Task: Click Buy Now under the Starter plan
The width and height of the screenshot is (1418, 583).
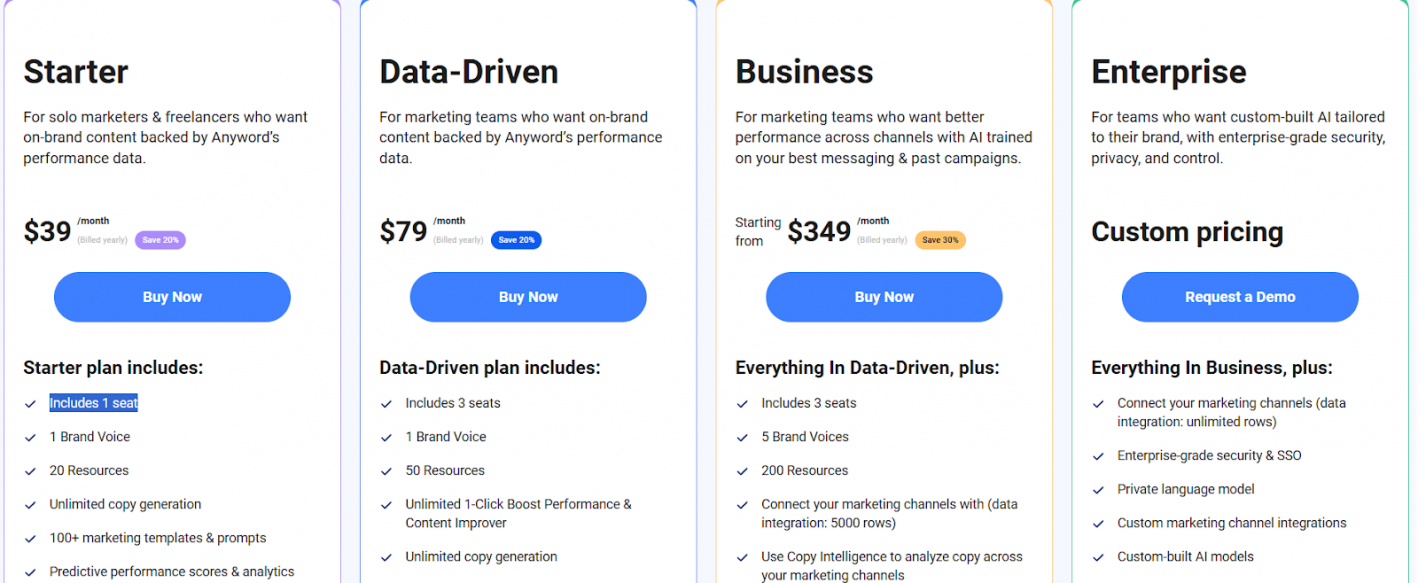Action: point(172,297)
